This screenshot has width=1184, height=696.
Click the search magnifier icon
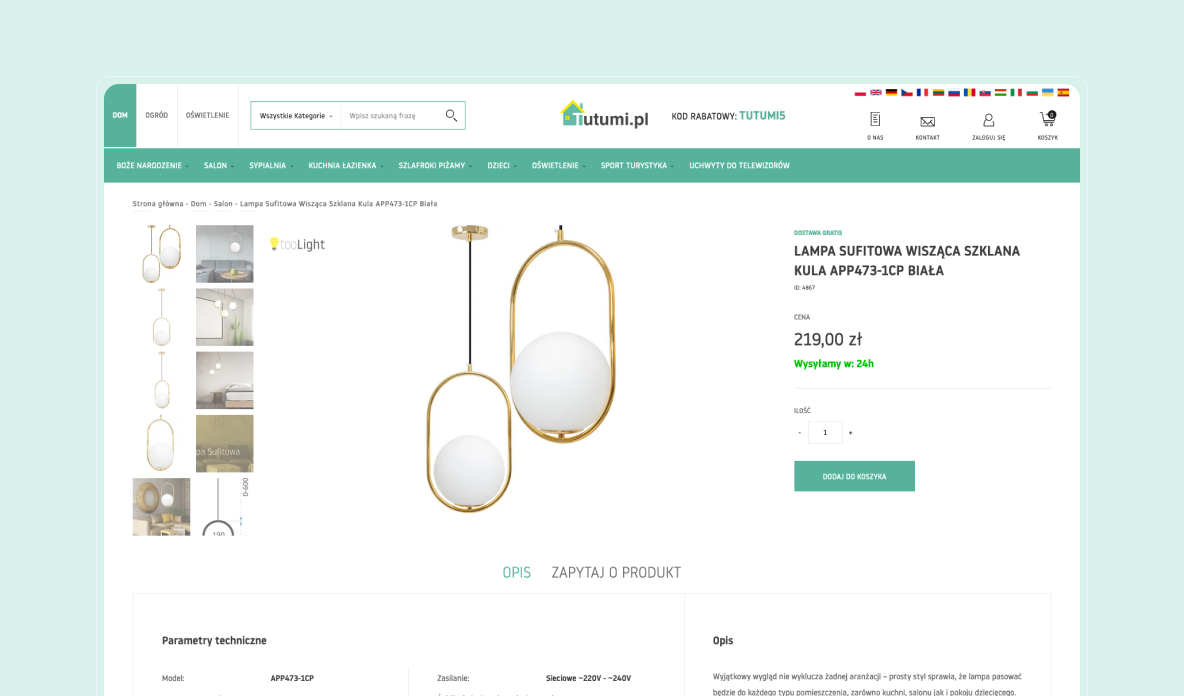tap(451, 115)
